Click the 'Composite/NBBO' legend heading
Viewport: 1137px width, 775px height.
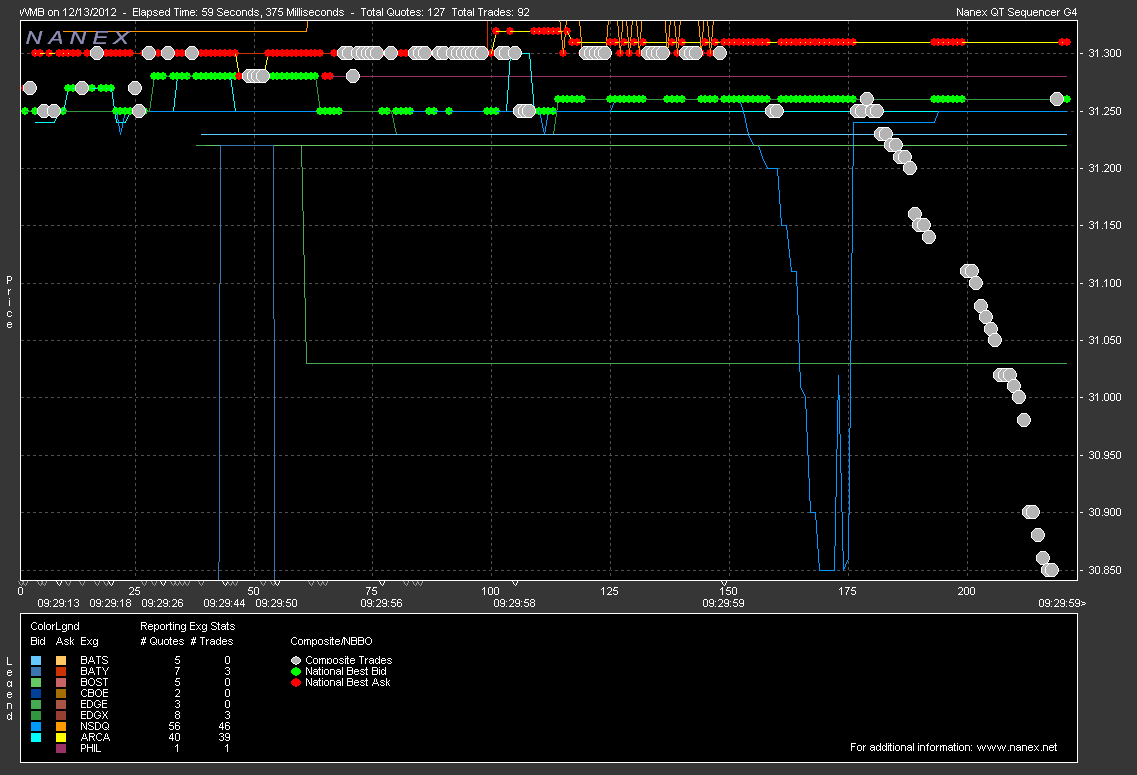331,642
